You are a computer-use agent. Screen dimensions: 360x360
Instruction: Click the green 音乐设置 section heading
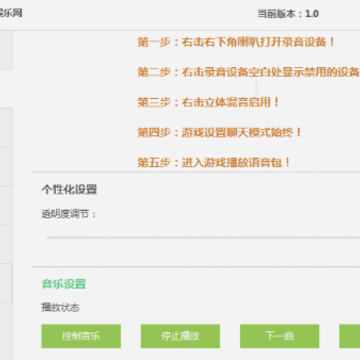pos(64,284)
